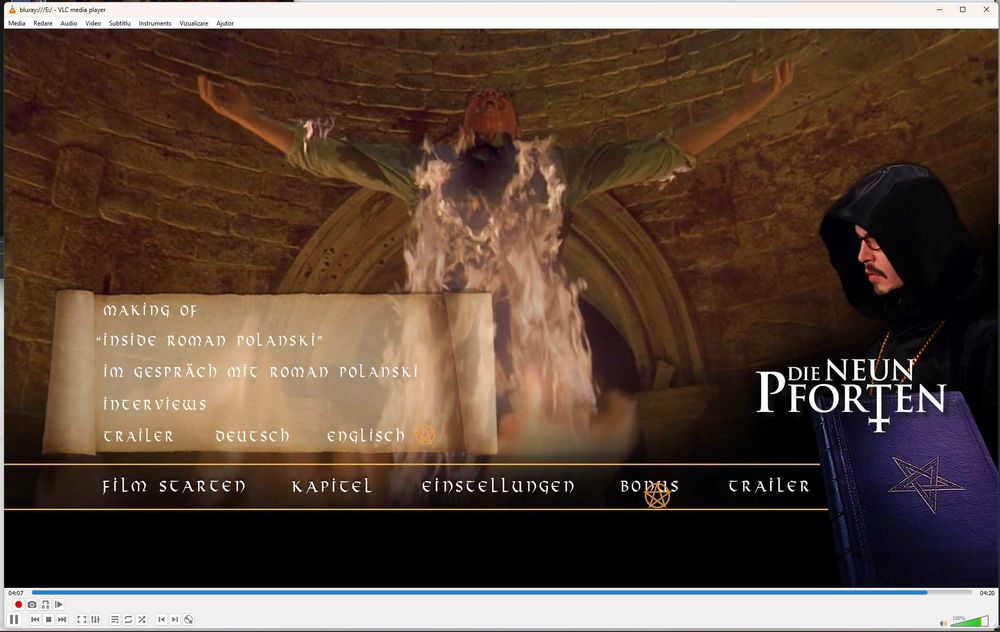Click the elapsed time 04:07 label

(15, 593)
